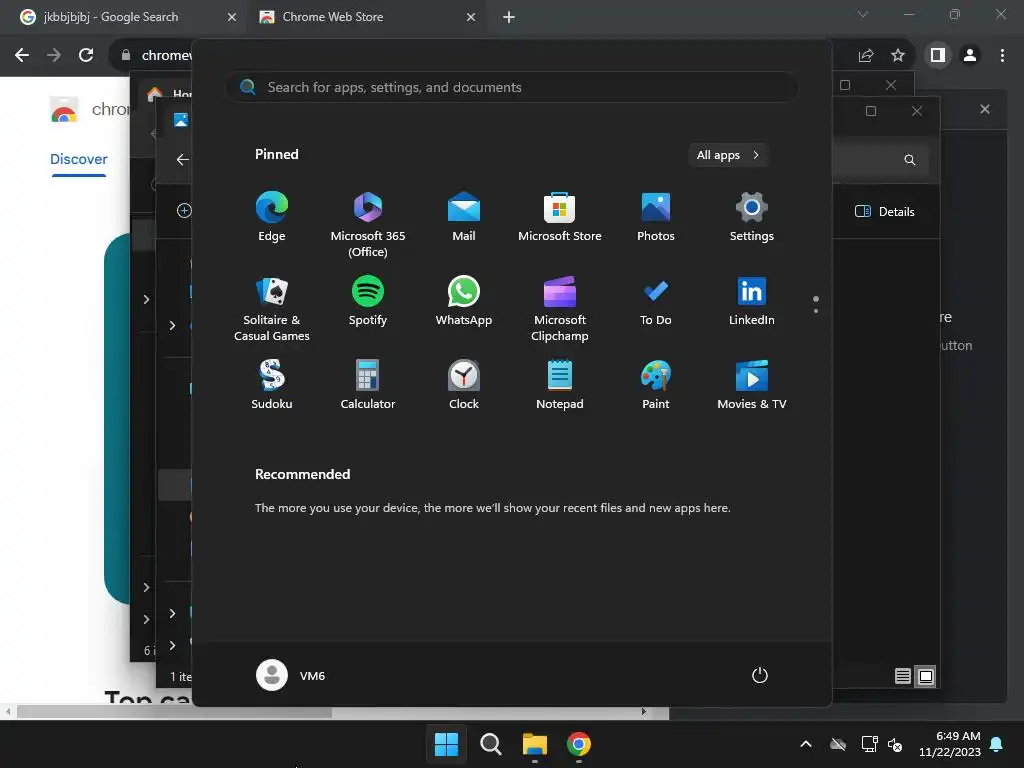1024x768 pixels.
Task: Go to next page of pinned apps
Action: coord(816,310)
